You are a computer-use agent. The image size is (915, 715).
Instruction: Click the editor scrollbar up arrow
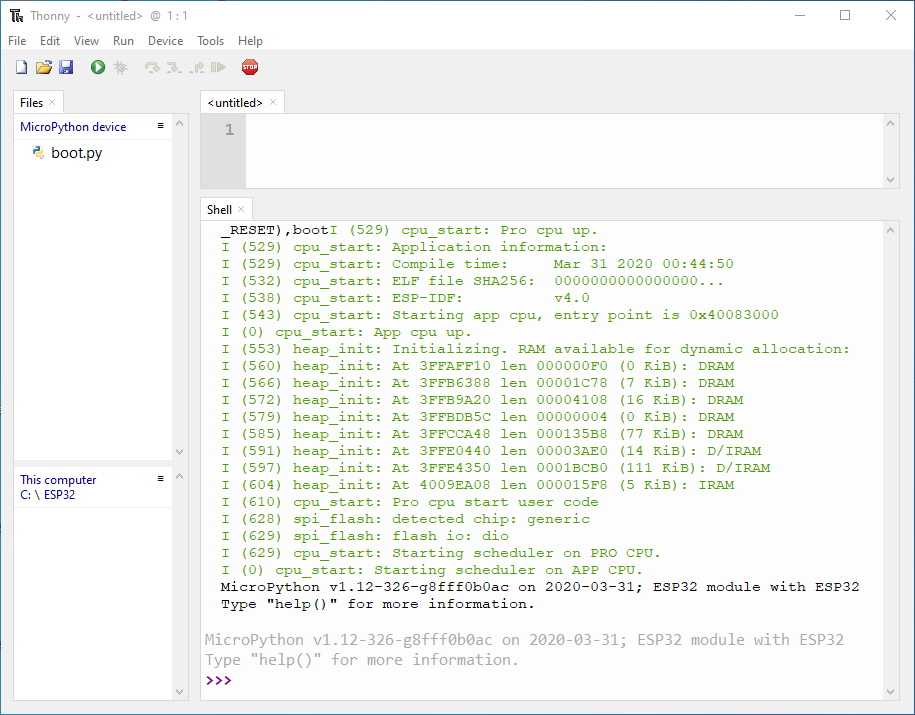click(890, 123)
